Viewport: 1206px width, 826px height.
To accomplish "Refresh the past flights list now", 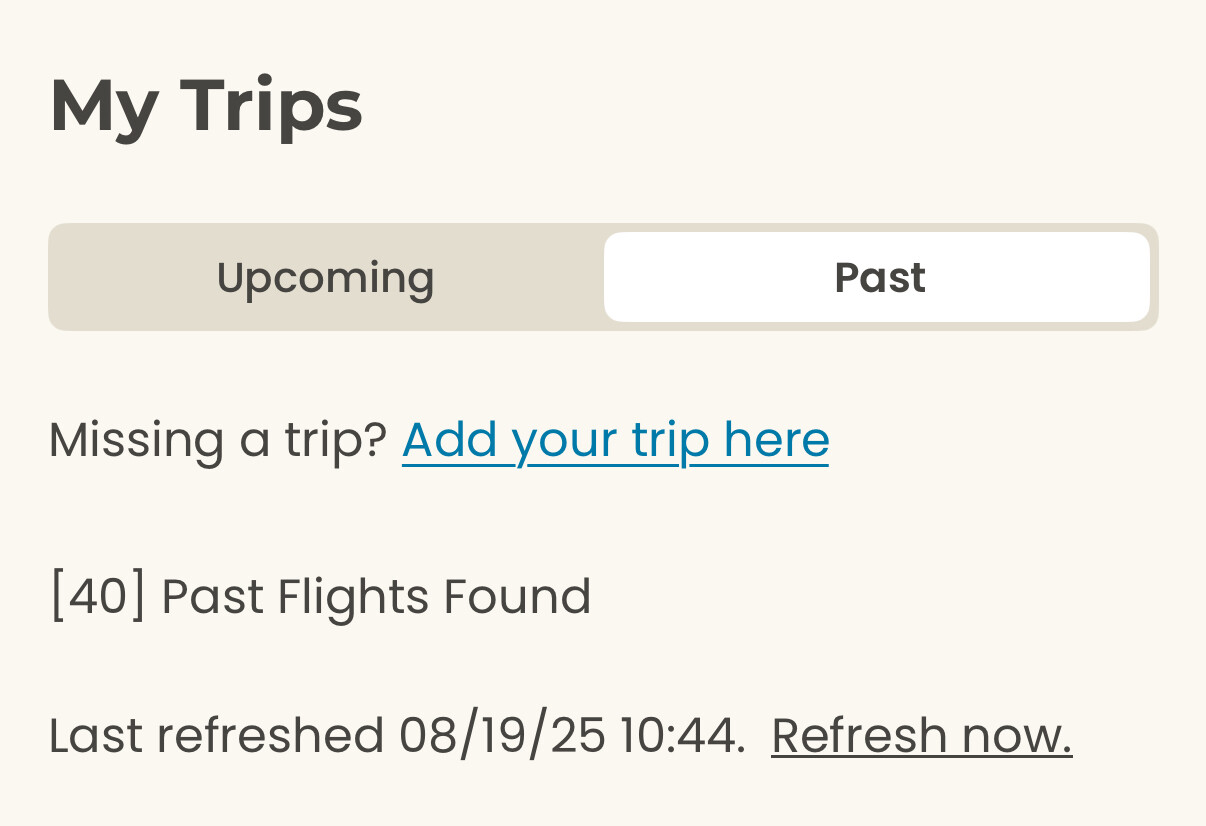I will (x=921, y=736).
